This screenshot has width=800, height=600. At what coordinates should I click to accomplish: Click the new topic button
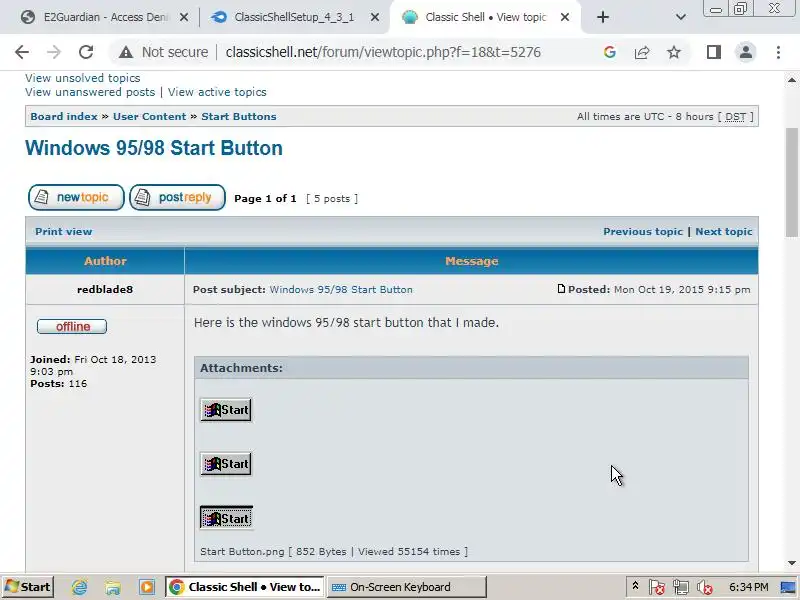76,197
